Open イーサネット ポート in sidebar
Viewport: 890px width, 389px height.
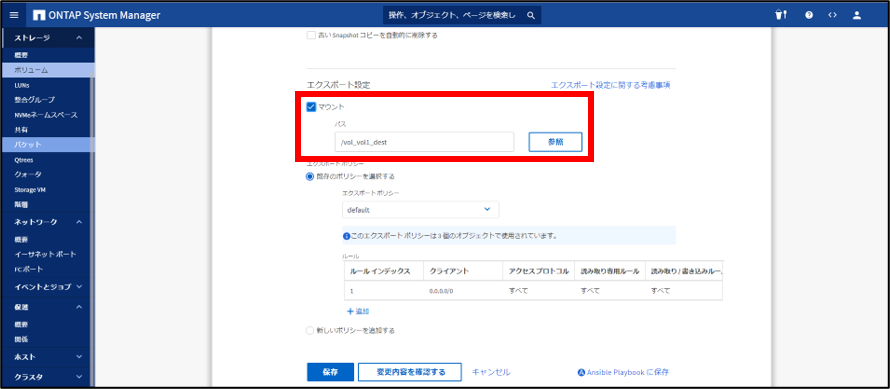pos(45,254)
